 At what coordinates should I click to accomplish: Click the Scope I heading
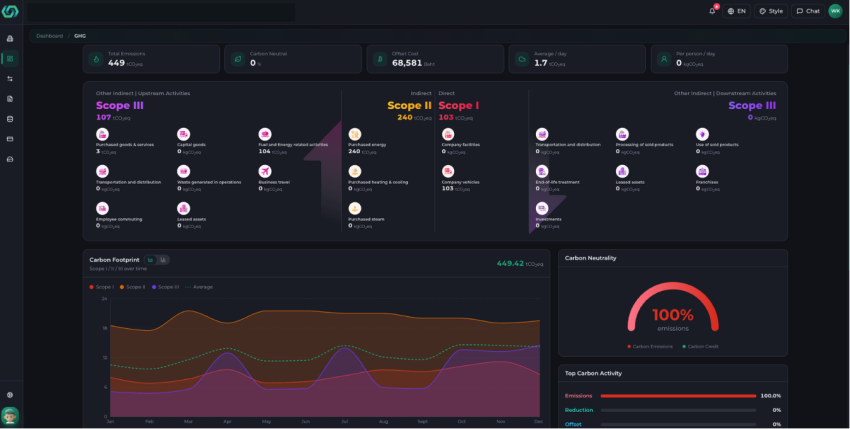pos(459,105)
